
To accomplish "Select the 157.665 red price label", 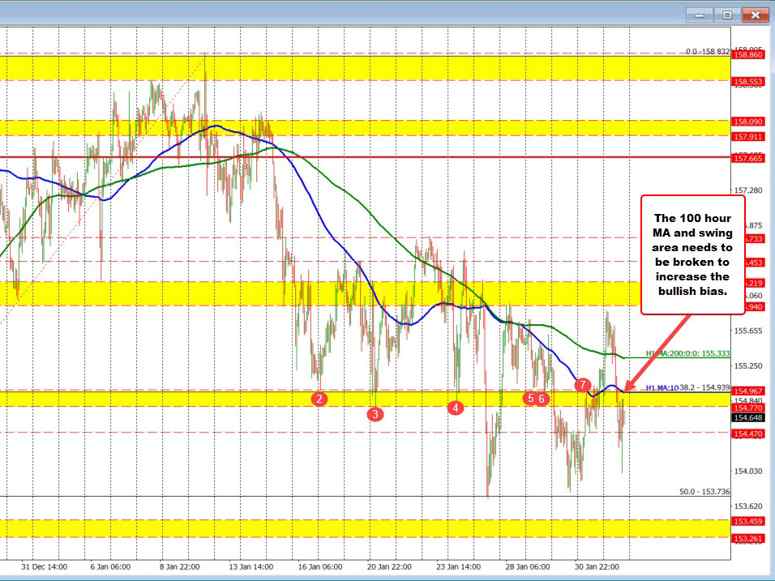I will [x=748, y=158].
